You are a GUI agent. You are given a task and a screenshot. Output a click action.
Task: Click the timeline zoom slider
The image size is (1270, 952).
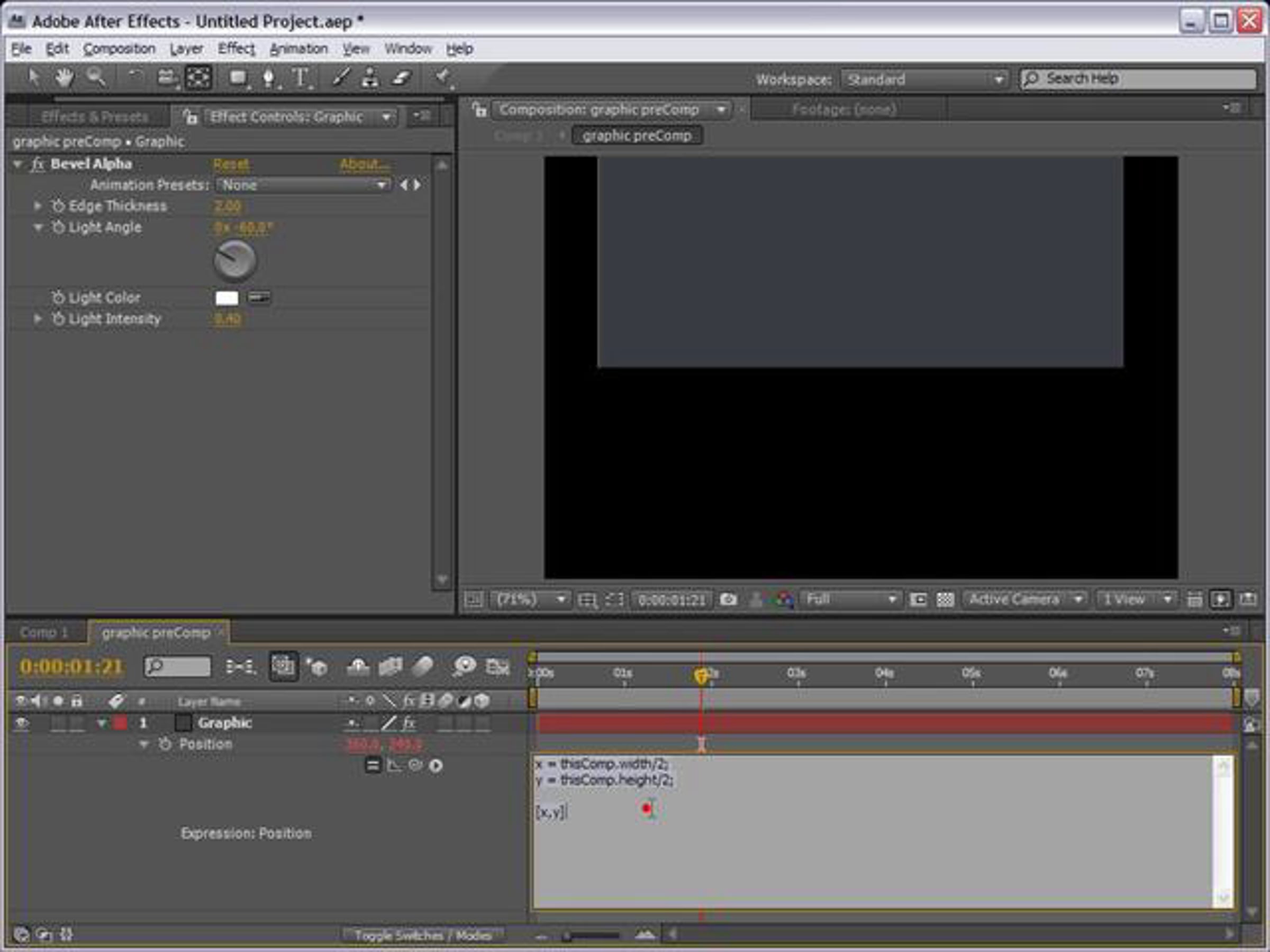591,936
